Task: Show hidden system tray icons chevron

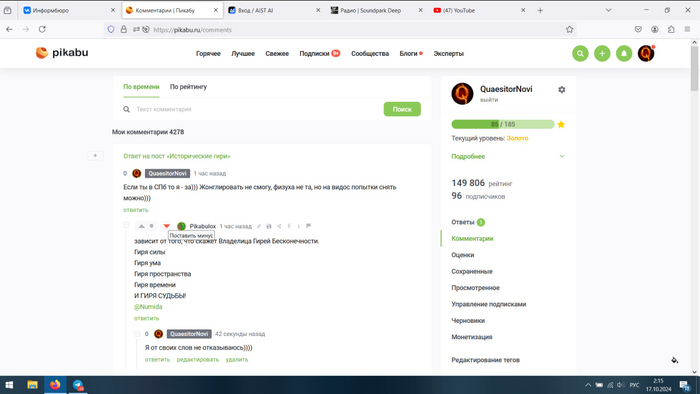Action: (588, 385)
